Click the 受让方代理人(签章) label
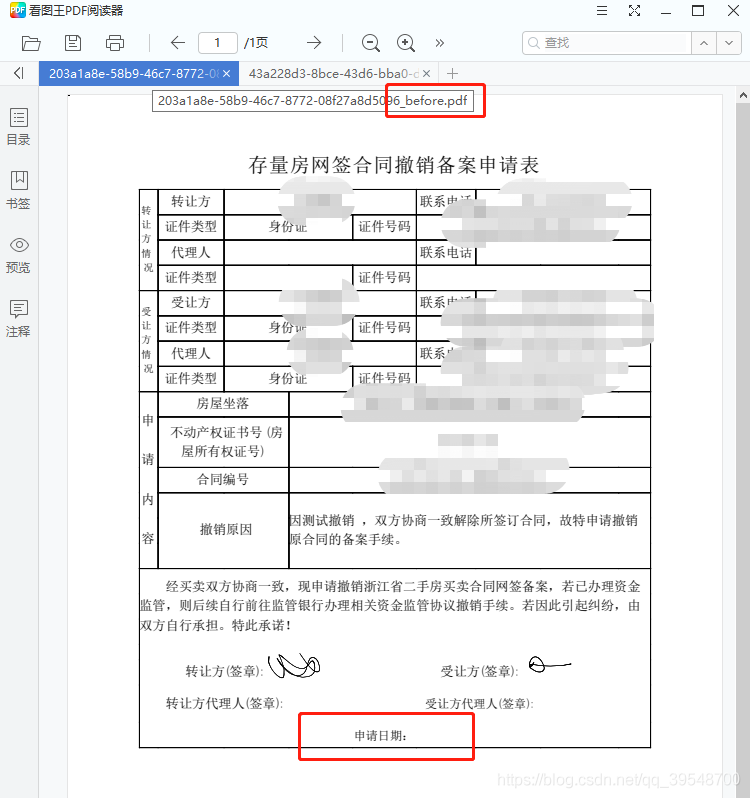750x798 pixels. coord(479,704)
